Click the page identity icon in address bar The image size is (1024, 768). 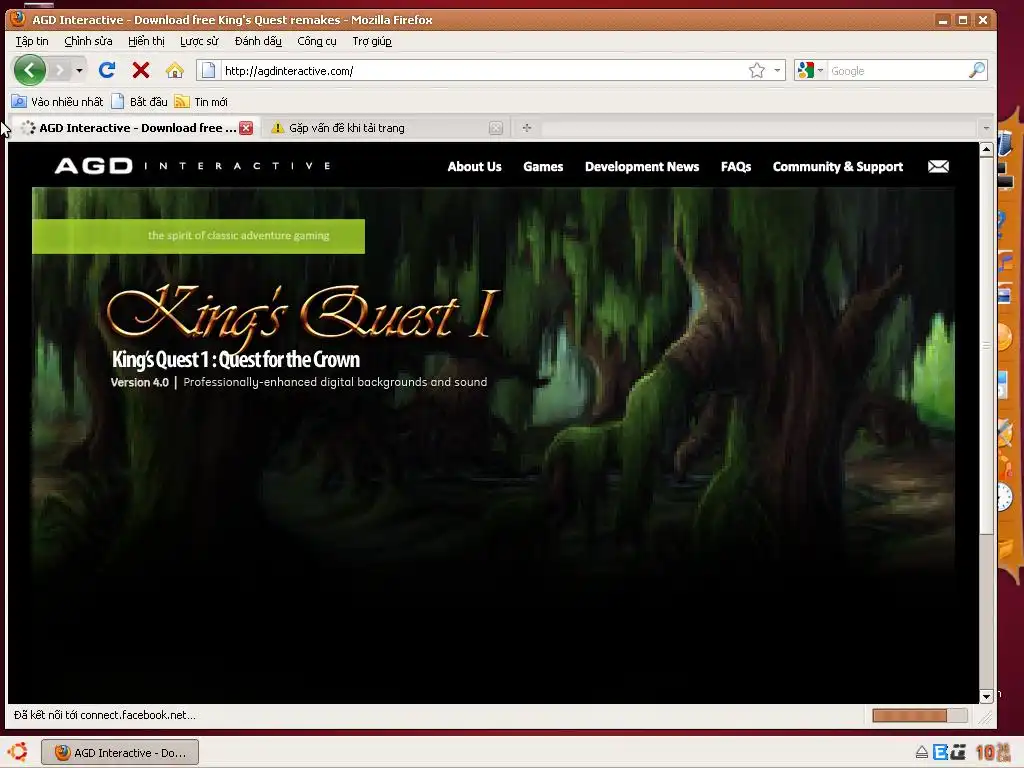point(208,70)
